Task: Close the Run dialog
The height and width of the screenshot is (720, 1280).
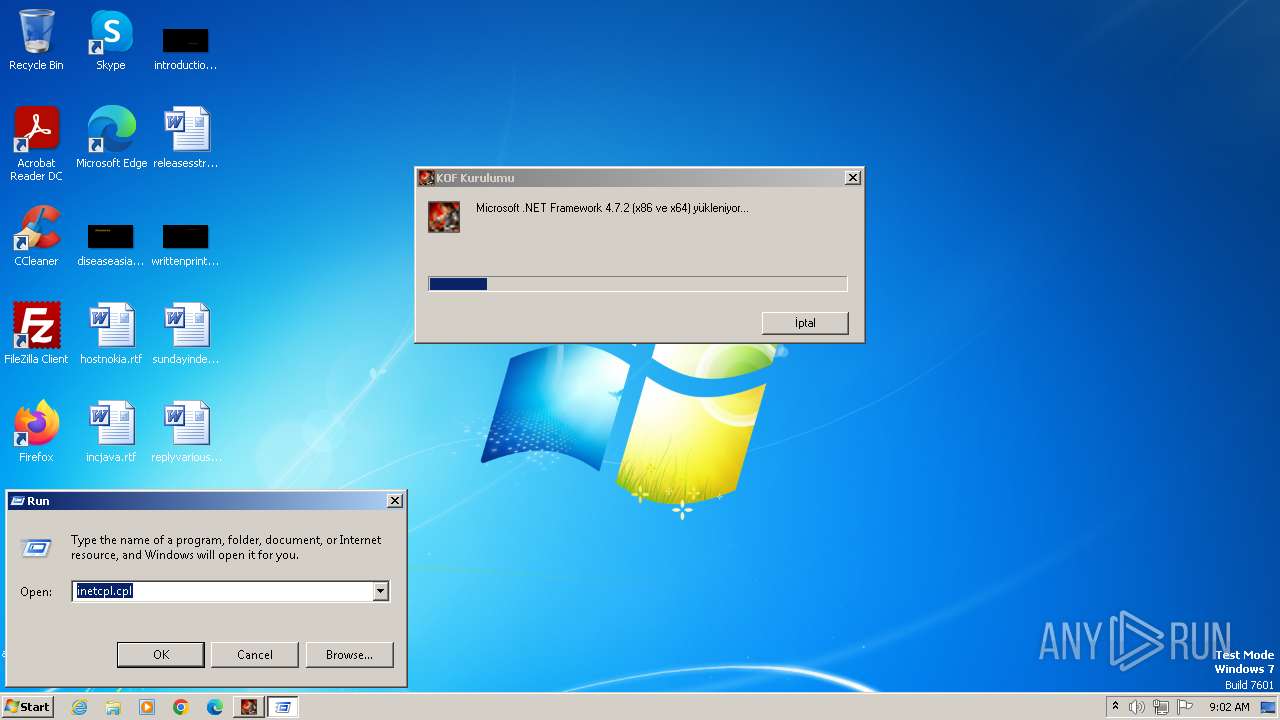Action: click(395, 501)
